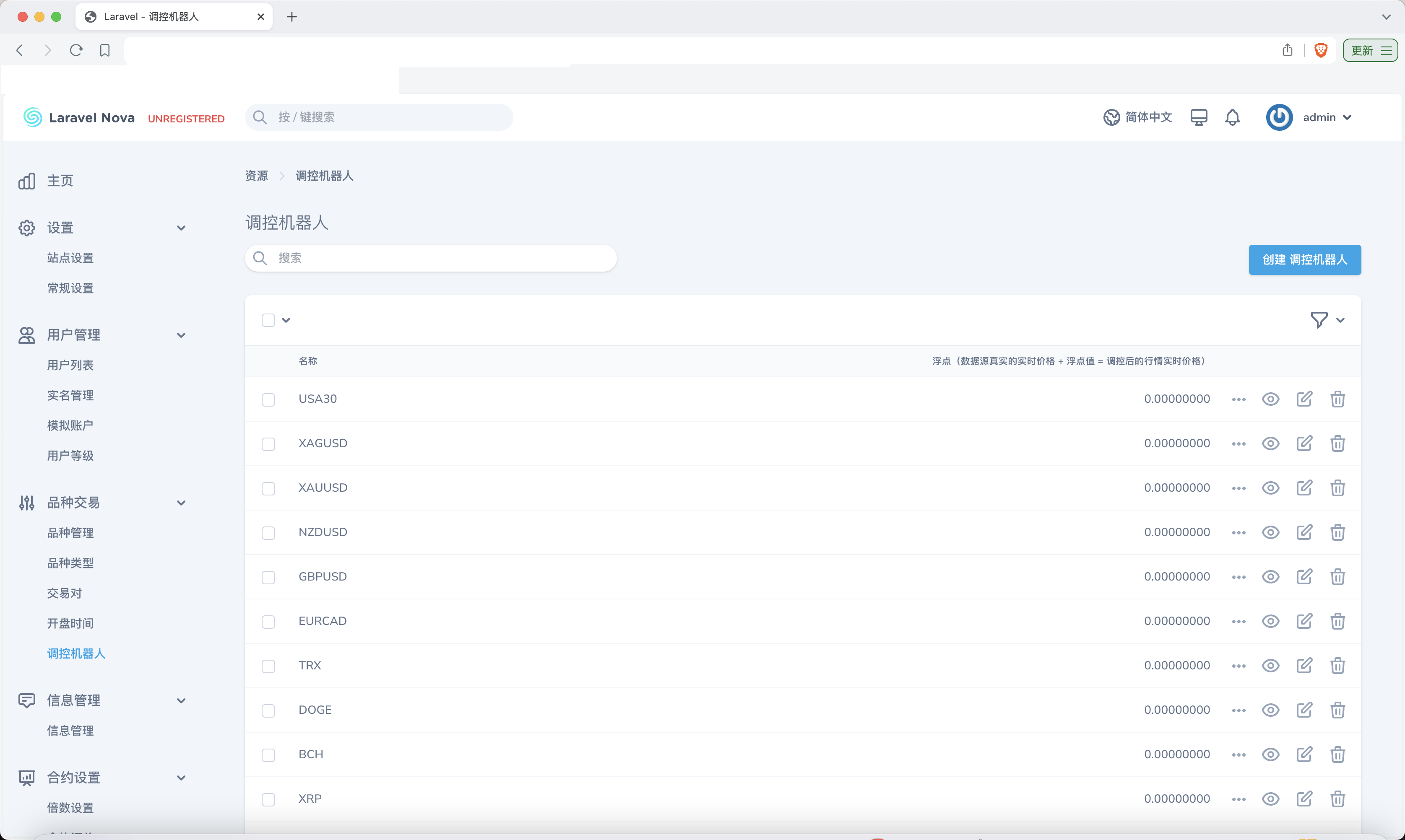Check the XAUUSD row checkbox
1405x840 pixels.
pyautogui.click(x=268, y=488)
